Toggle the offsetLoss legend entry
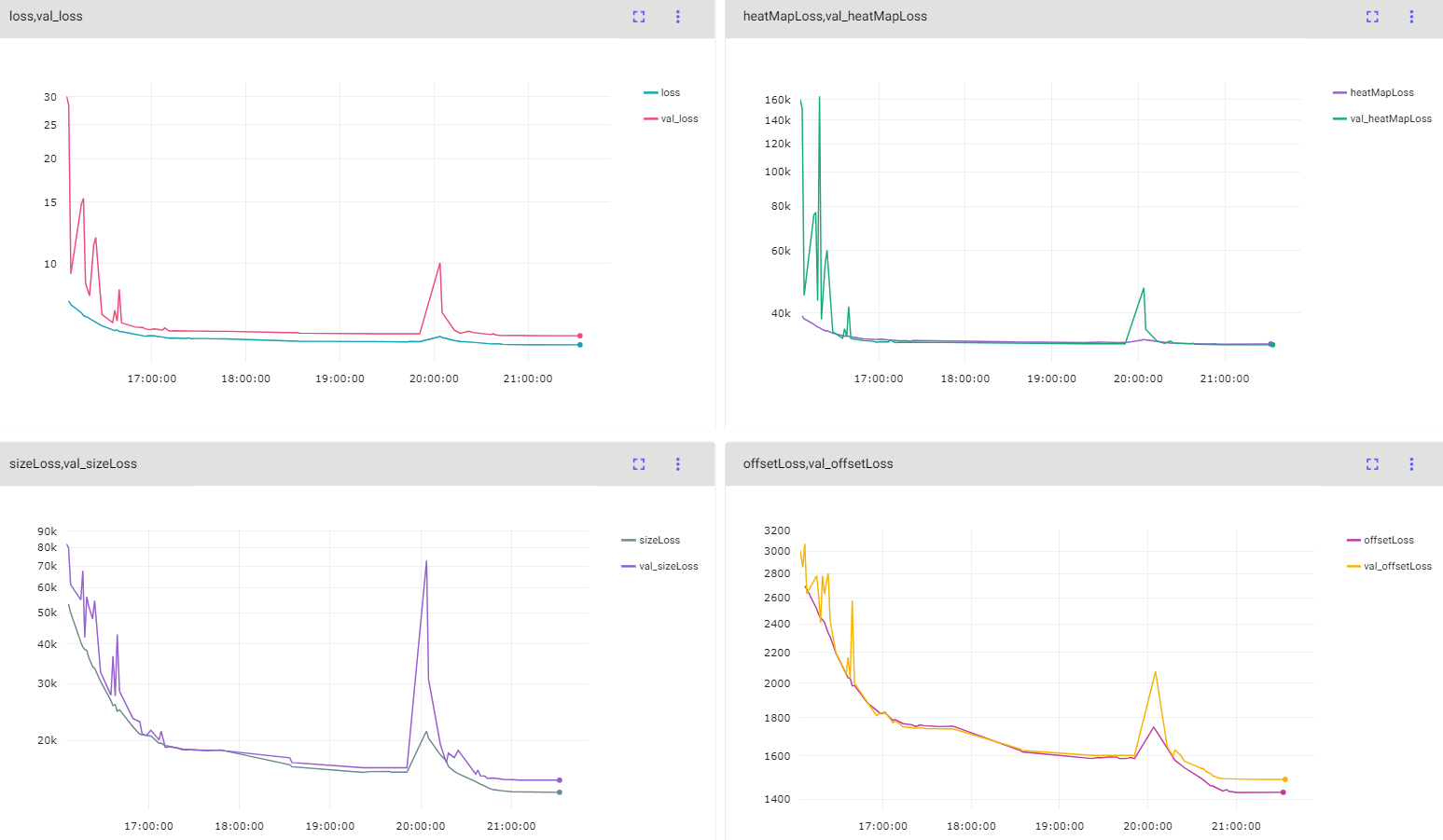1443x840 pixels. 1381,541
